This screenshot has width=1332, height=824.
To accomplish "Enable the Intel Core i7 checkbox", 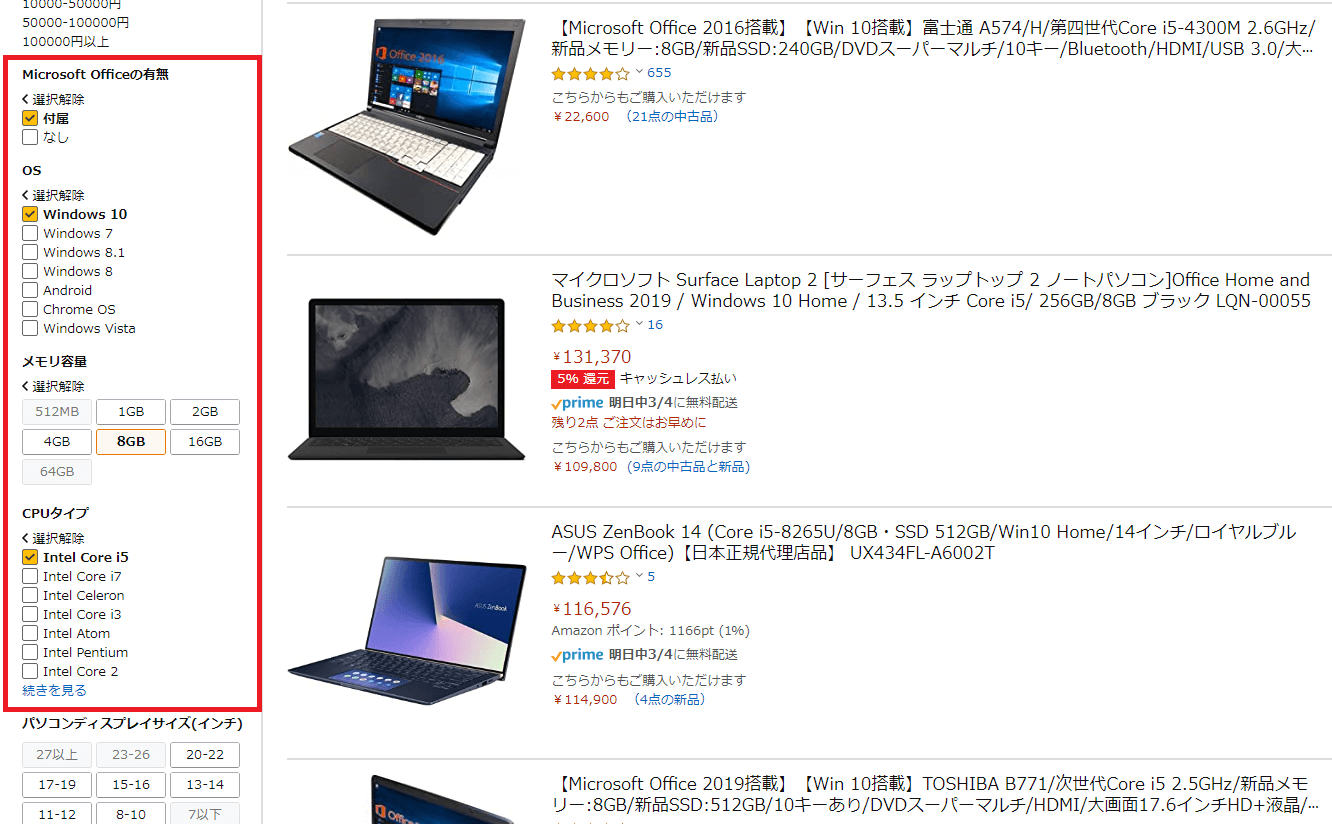I will [x=30, y=576].
